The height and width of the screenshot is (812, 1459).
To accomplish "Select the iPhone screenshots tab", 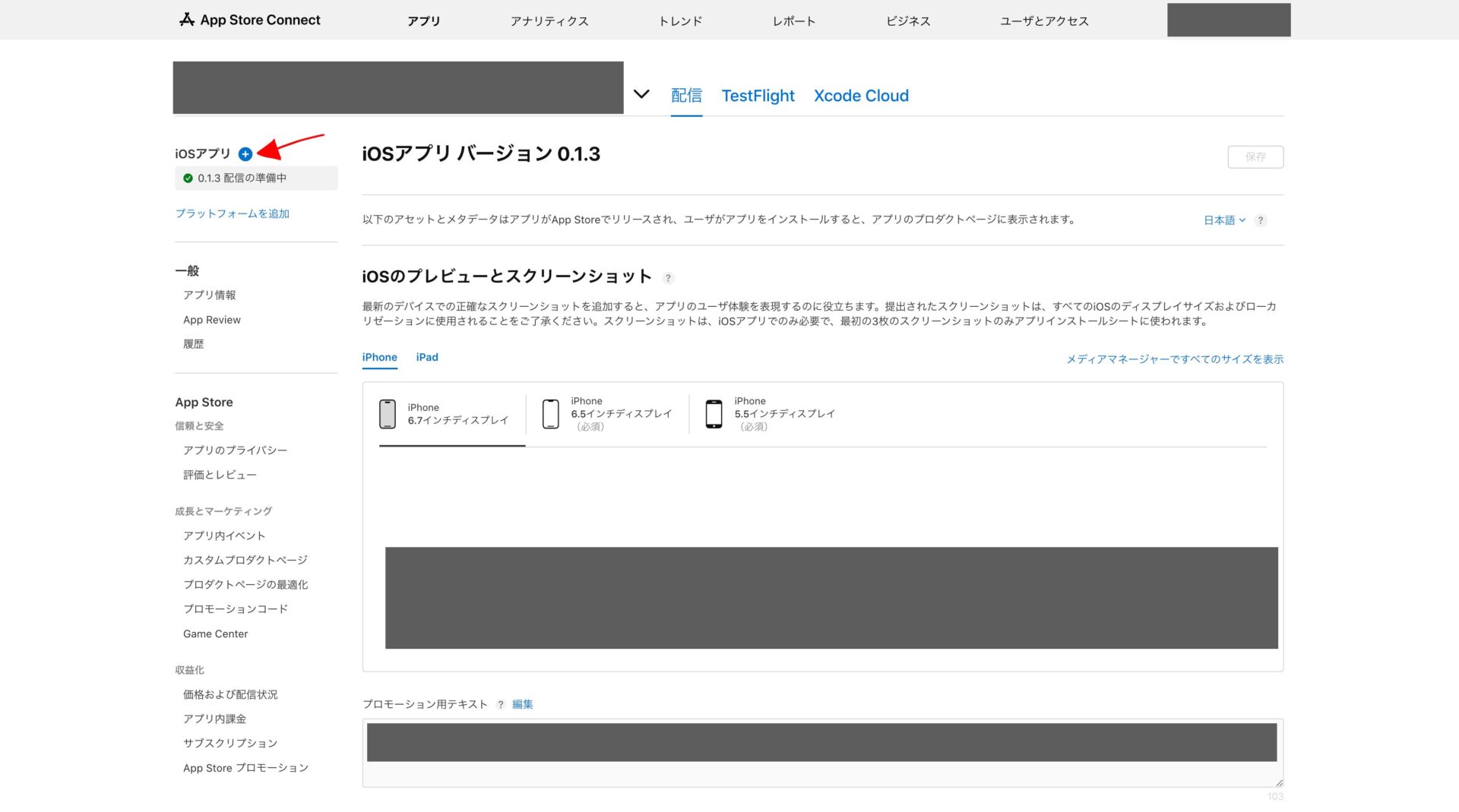I will tap(379, 357).
